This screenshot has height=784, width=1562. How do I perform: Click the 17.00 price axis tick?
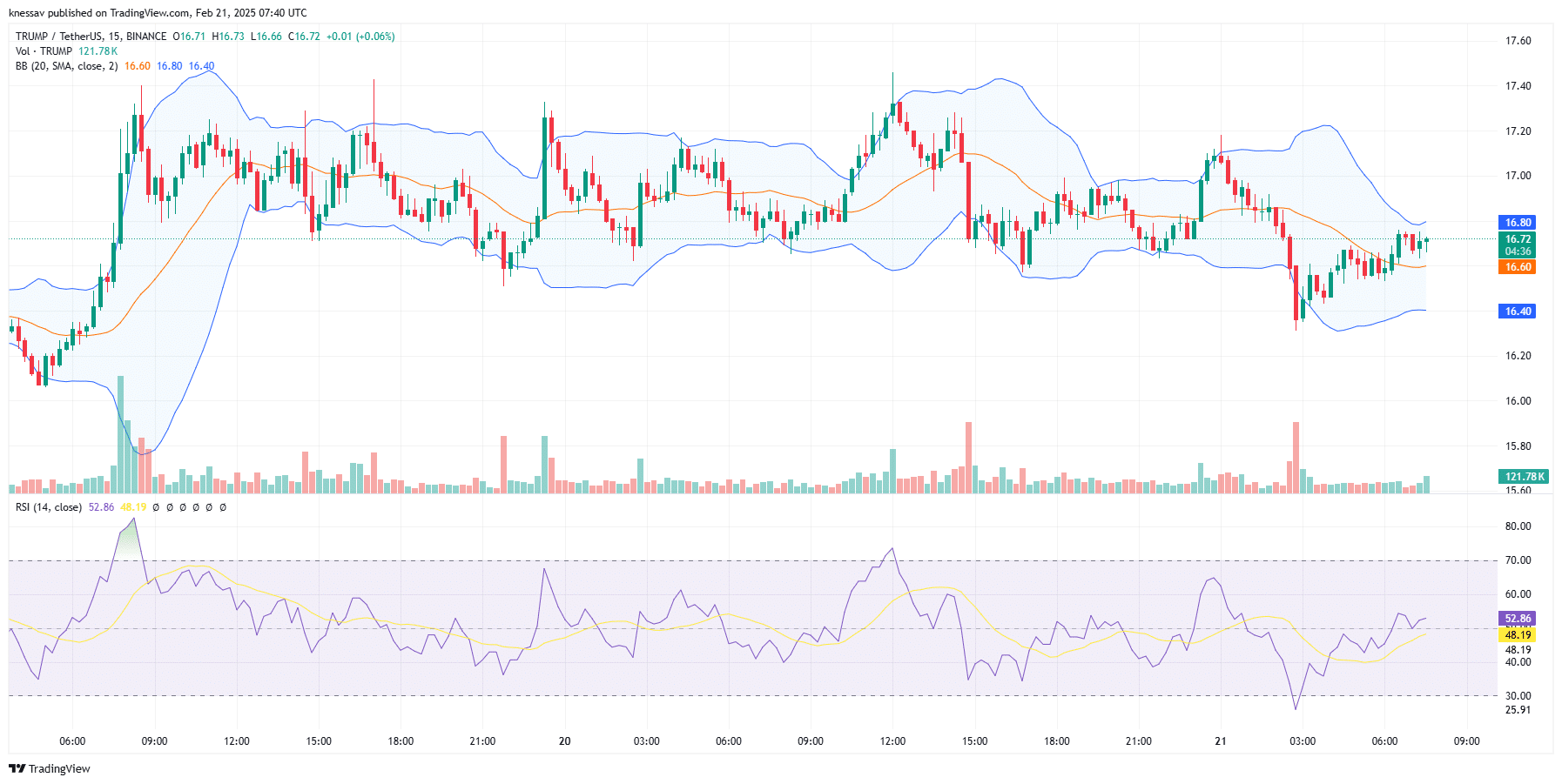pyautogui.click(x=1518, y=176)
